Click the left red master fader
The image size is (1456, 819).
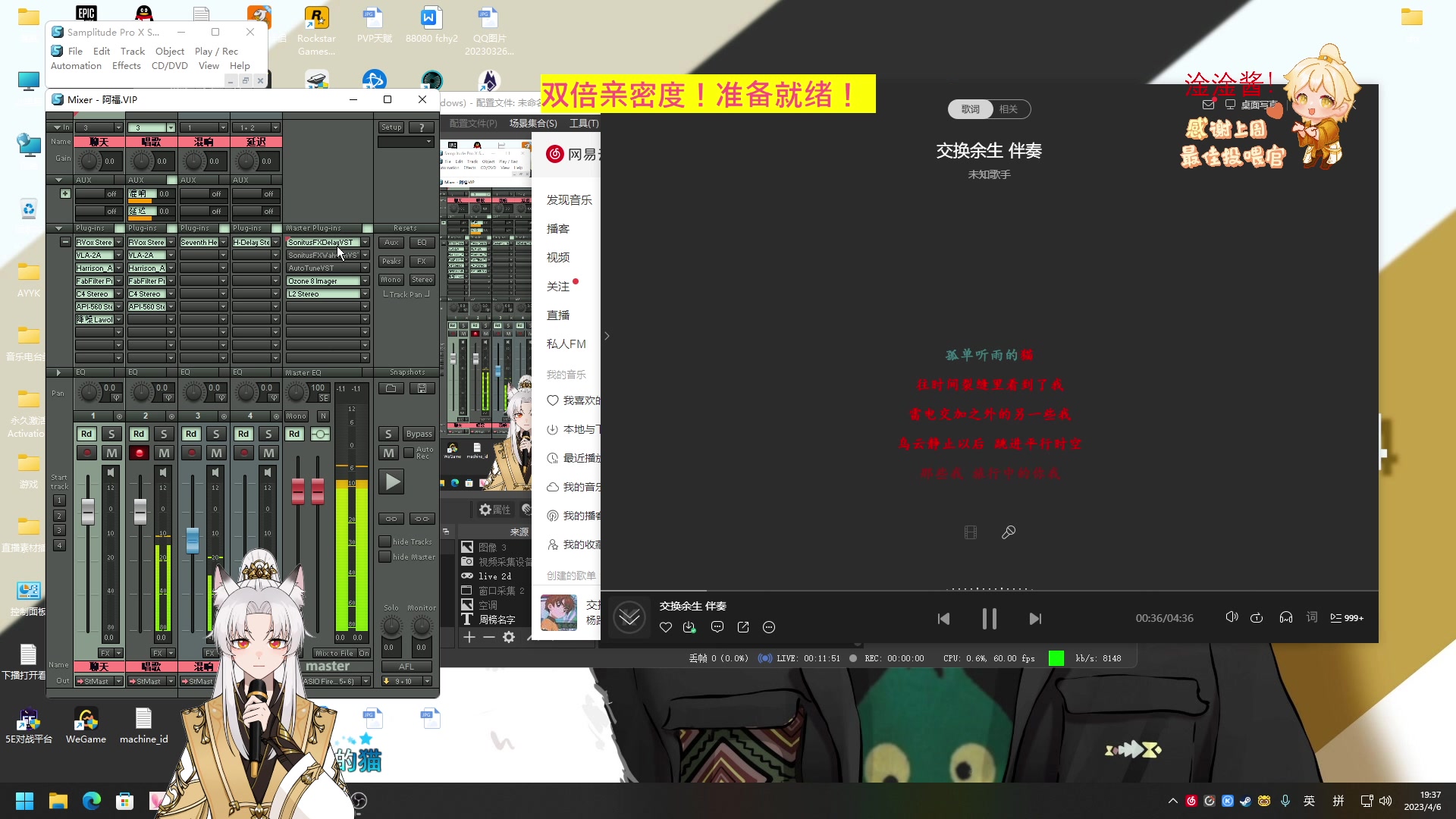pos(298,491)
